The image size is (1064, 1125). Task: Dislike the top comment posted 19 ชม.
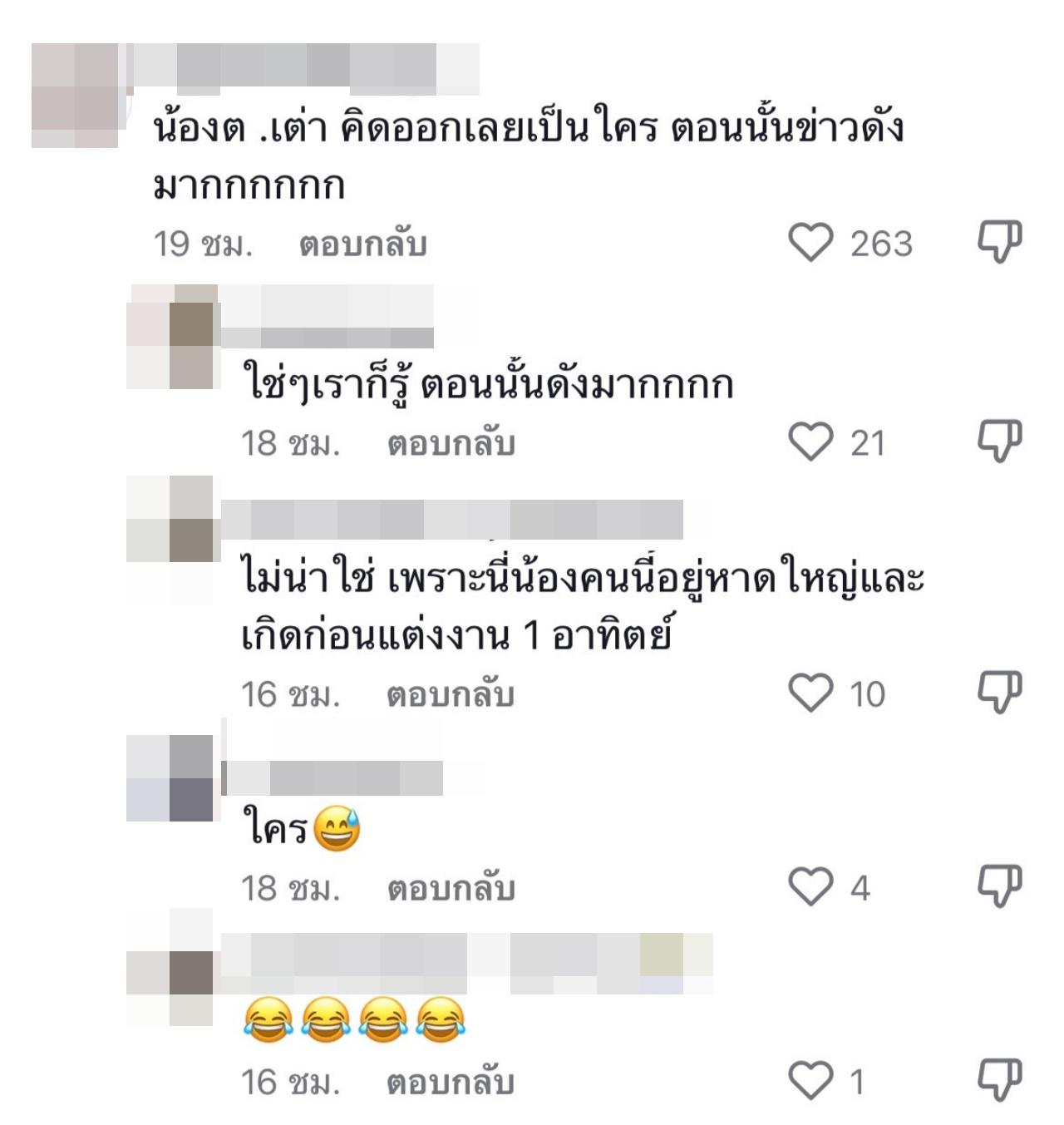[998, 243]
